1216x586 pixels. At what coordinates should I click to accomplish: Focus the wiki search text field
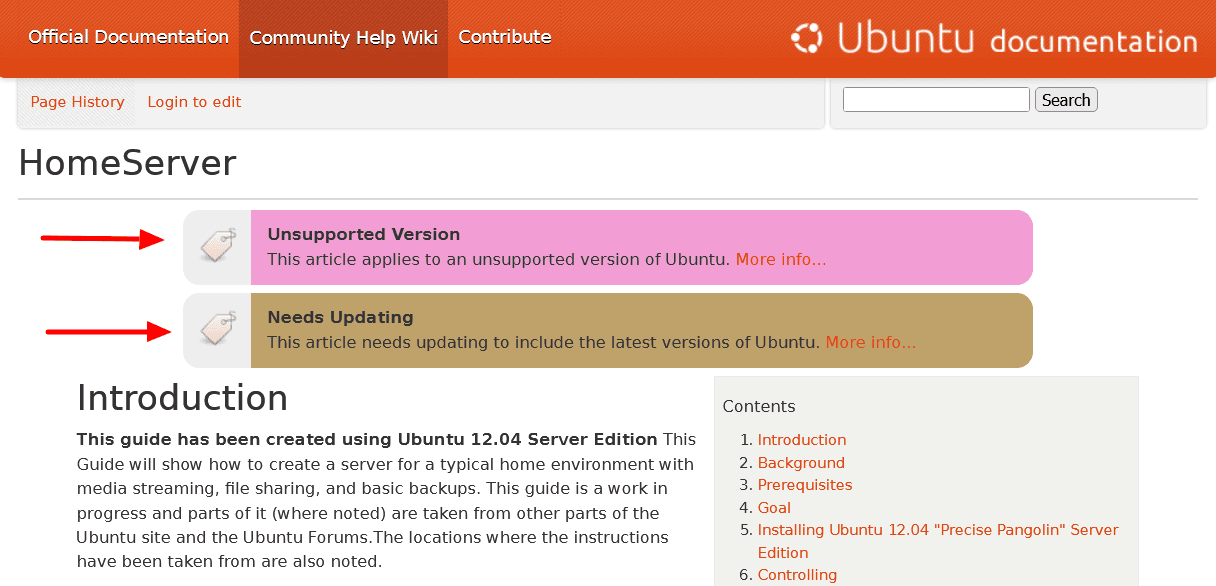935,100
